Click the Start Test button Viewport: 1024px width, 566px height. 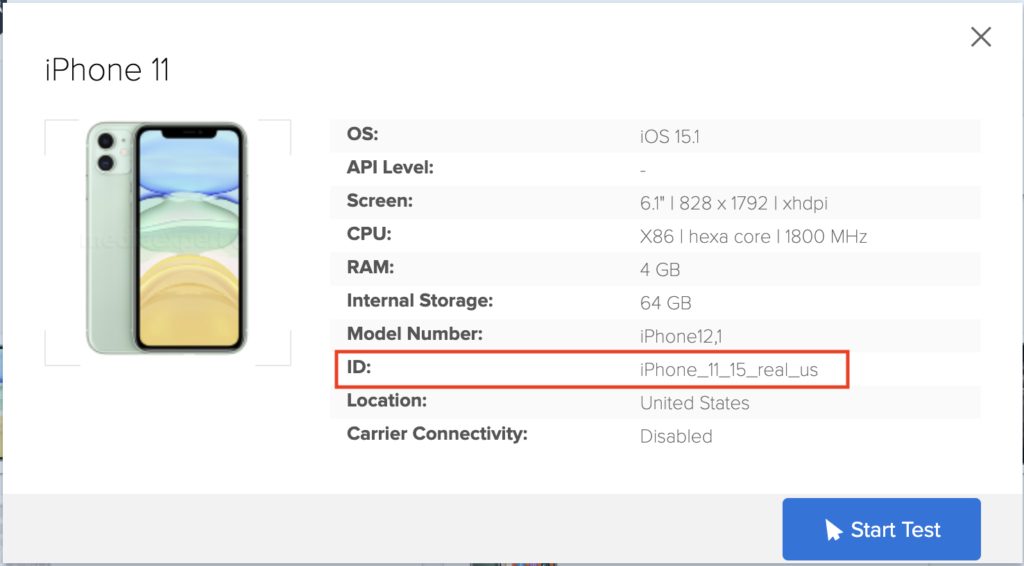click(x=882, y=529)
